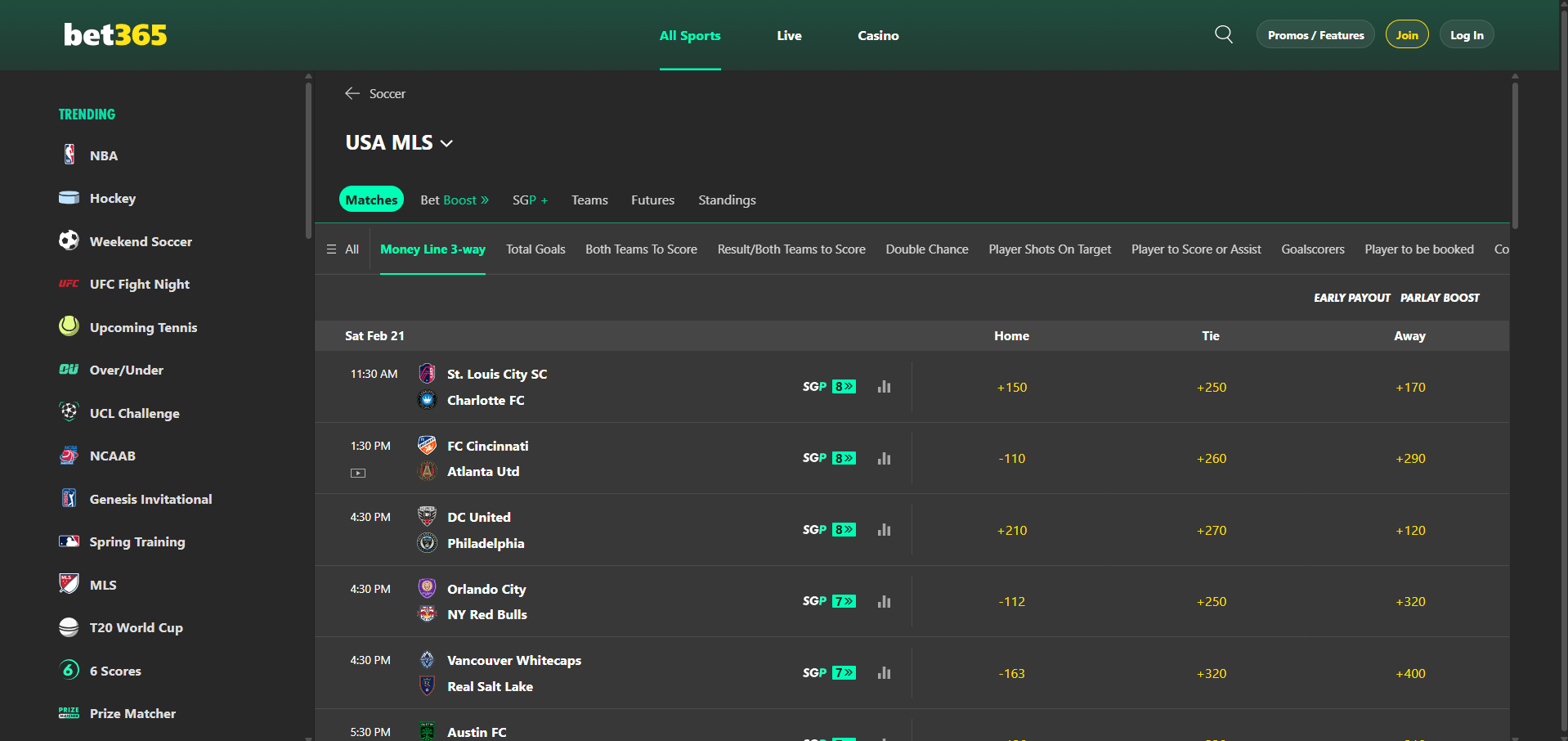Viewport: 1568px width, 741px height.
Task: Select +250 tie odds for St. Louis City
Action: (x=1211, y=387)
